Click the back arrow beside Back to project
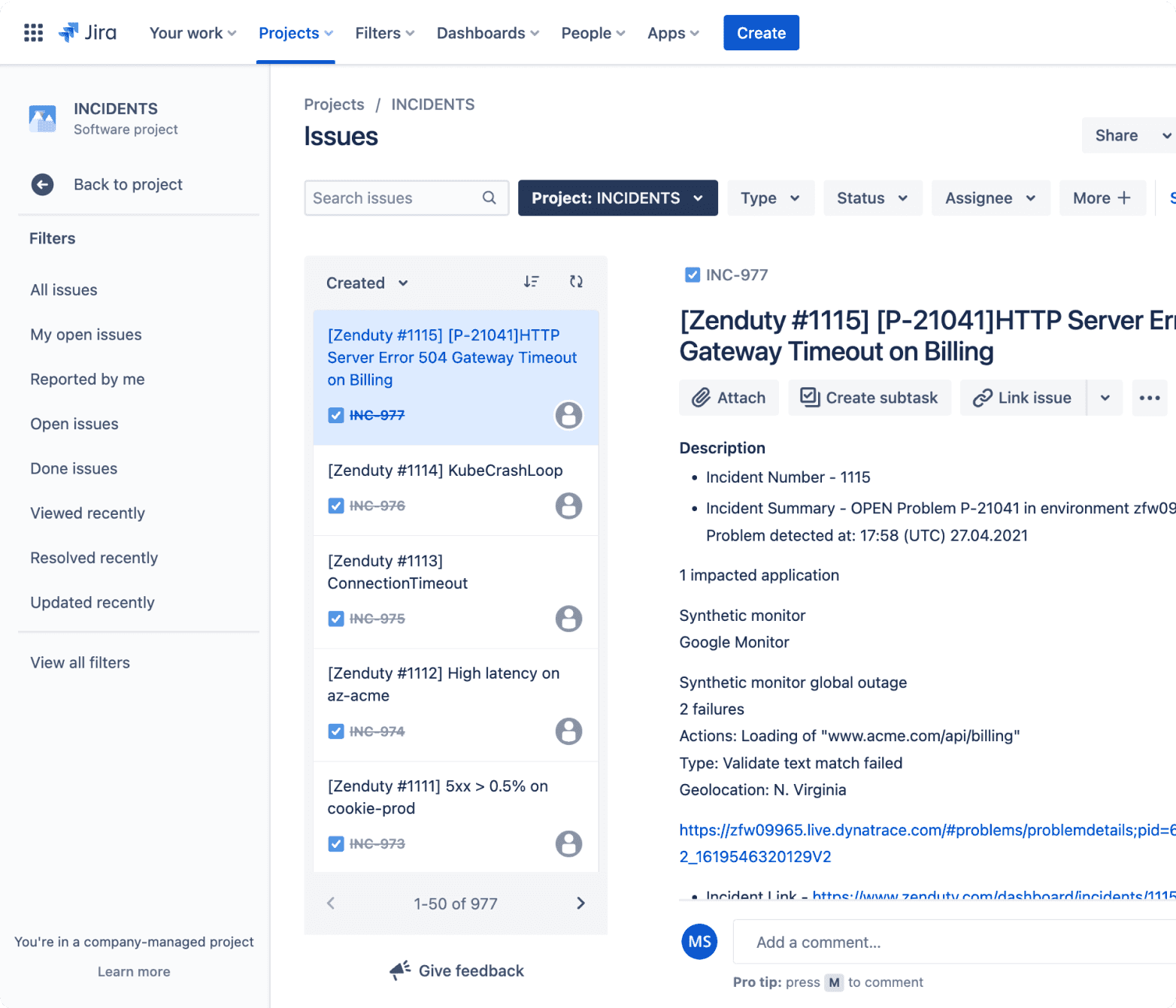The height and width of the screenshot is (1008, 1176). pos(43,184)
